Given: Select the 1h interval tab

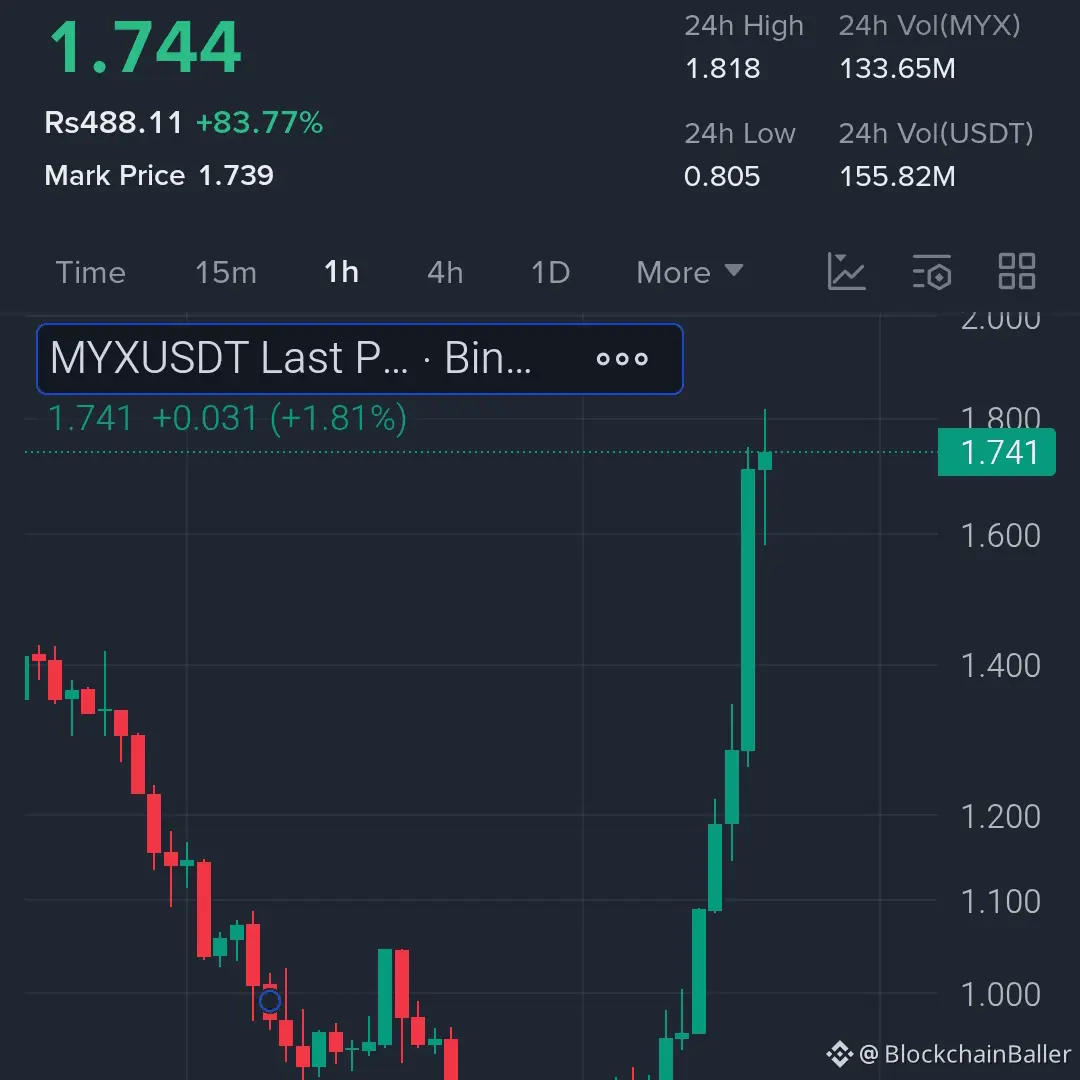Looking at the screenshot, I should point(341,272).
